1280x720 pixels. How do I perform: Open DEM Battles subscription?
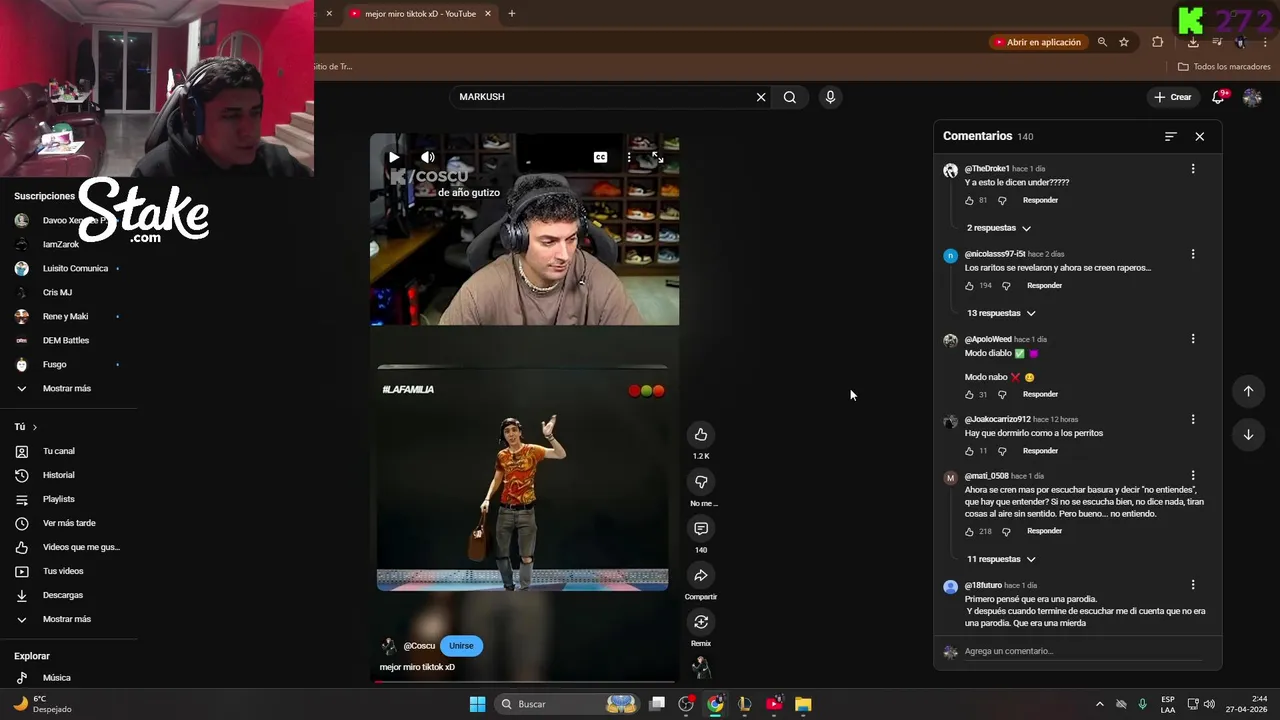66,340
